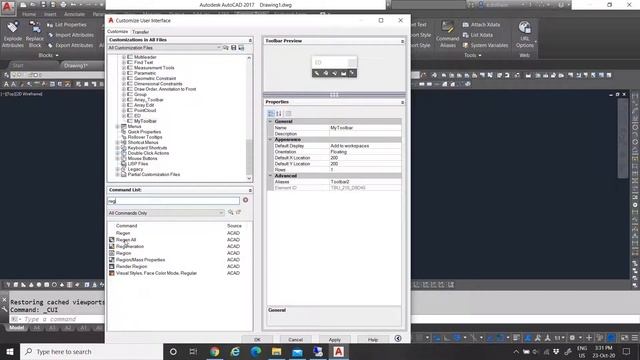Click the Aliases value Toolbar2
The height and width of the screenshot is (360, 640).
(x=365, y=182)
